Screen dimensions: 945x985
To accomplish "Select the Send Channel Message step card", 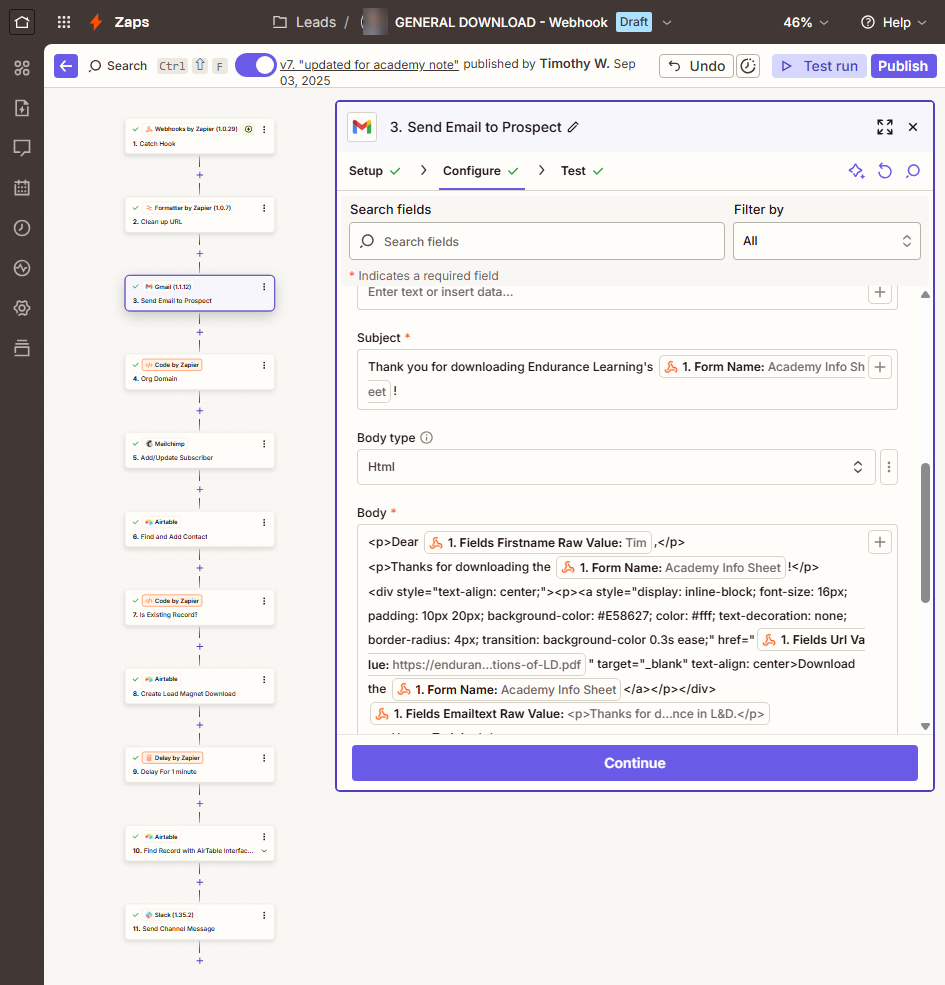I will tap(200, 922).
